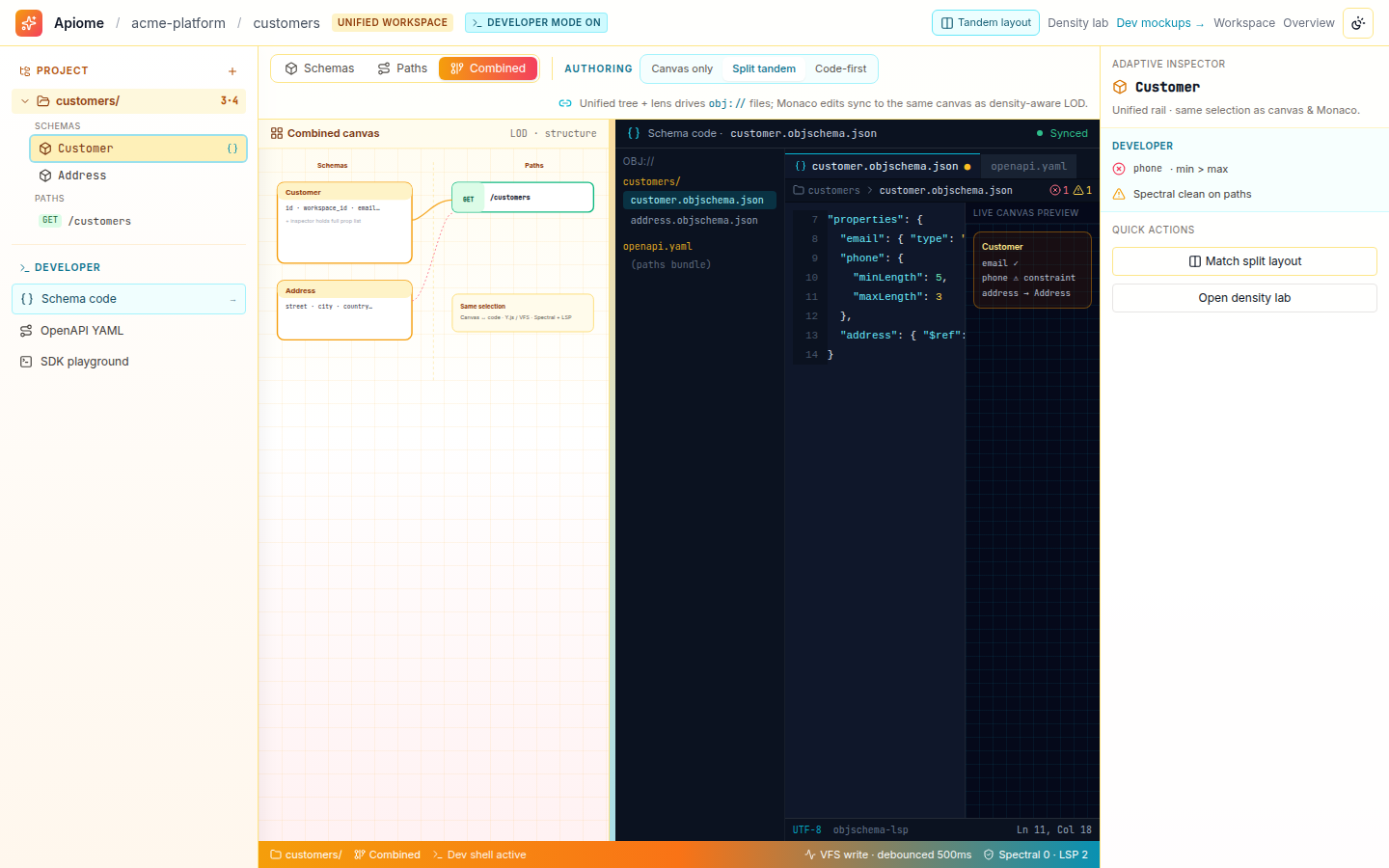Choose Split tandem authoring mode
1389x868 pixels.
pos(764,68)
